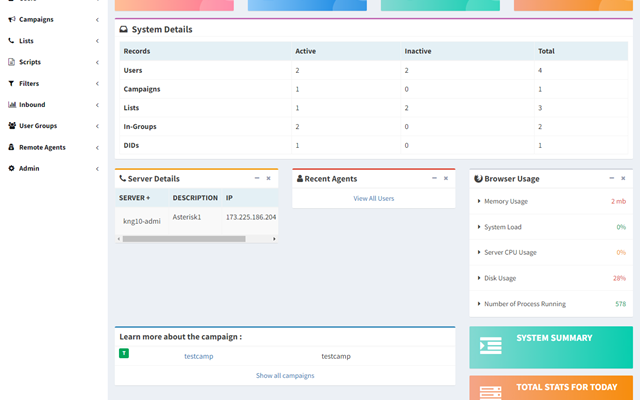Click the Server CPU Usage entry
Image resolution: width=640 pixels, height=400 pixels.
(x=551, y=252)
